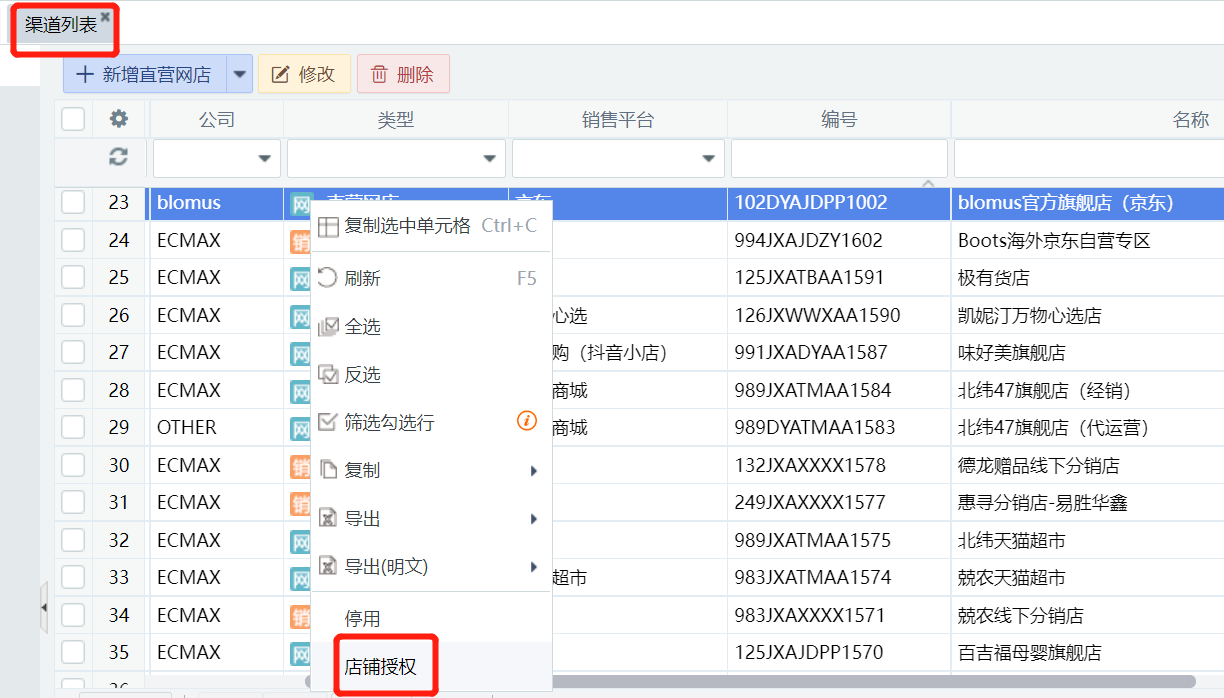Toggle the select-all header checkbox
The image size is (1224, 698).
point(73,119)
